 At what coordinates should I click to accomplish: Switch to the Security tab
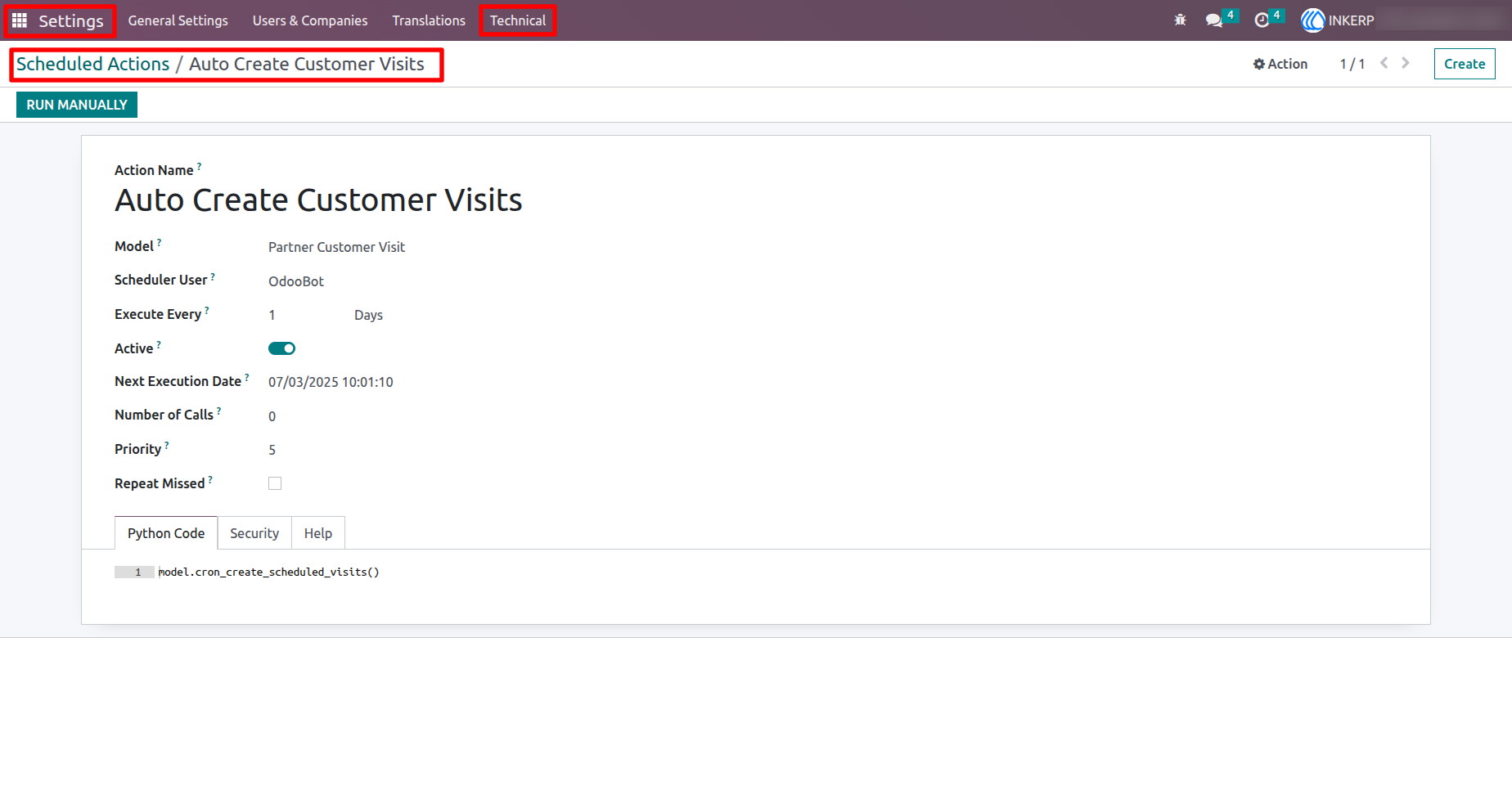[254, 533]
